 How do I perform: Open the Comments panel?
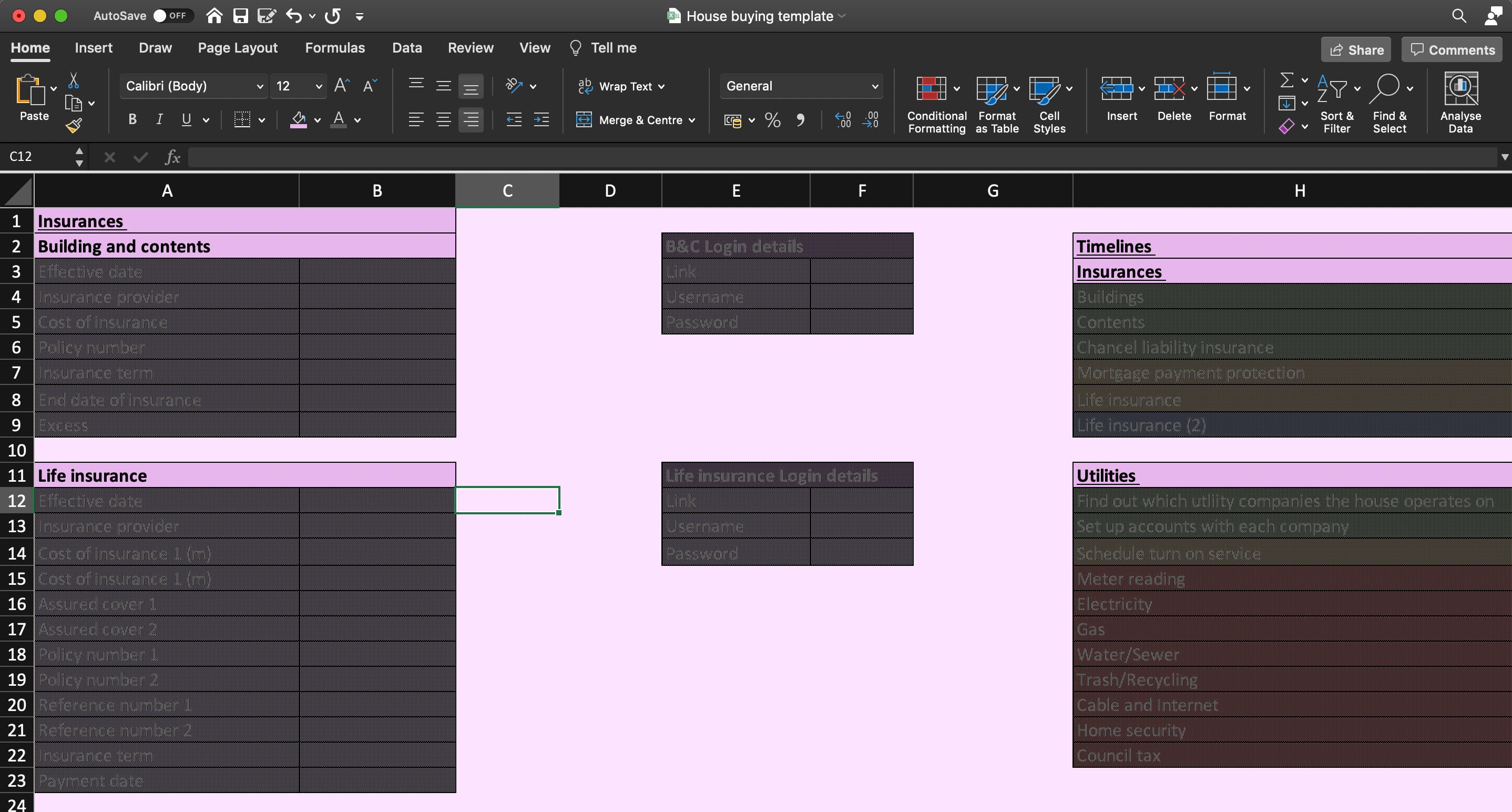pos(1451,49)
